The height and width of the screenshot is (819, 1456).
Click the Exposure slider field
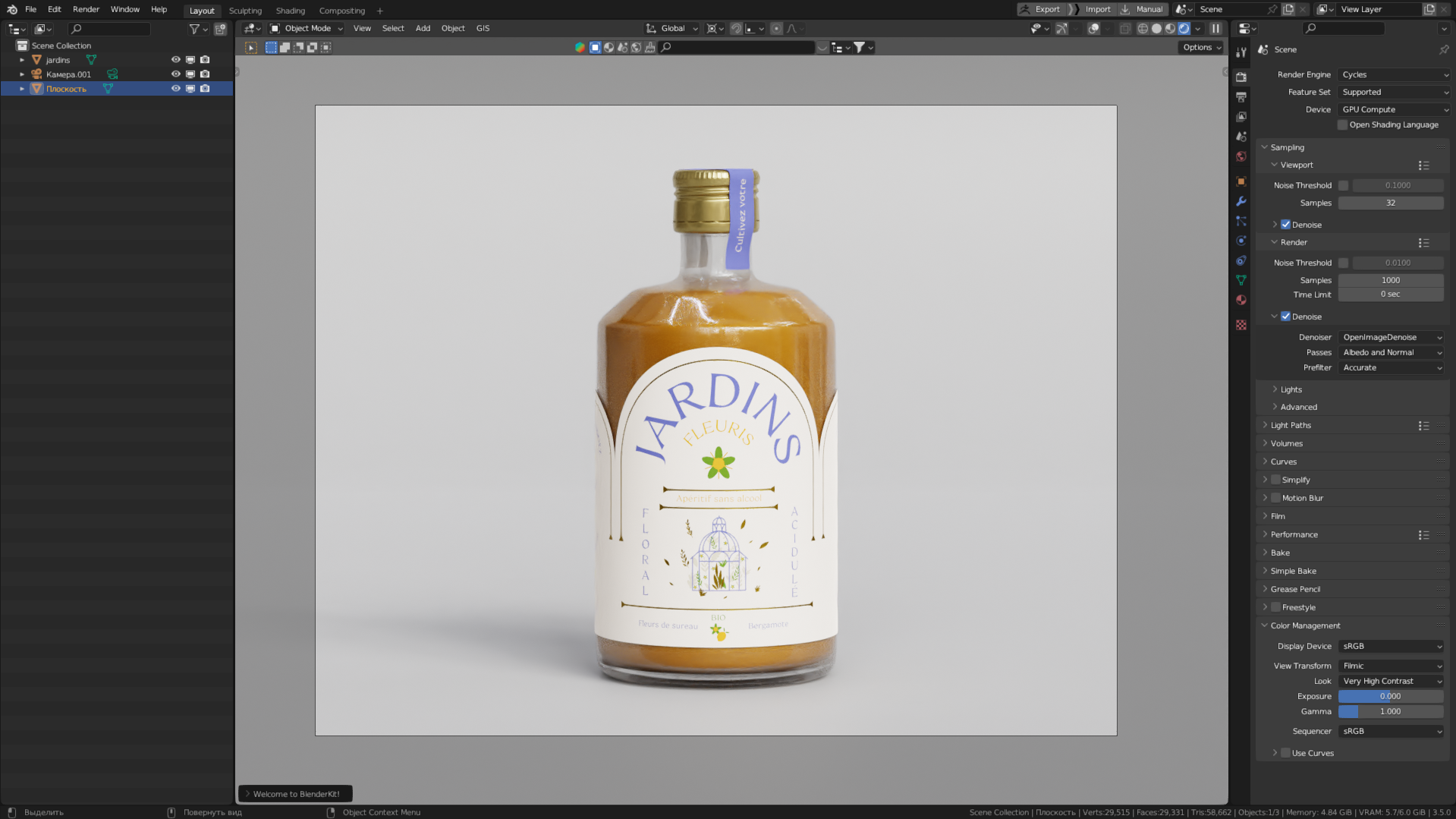1390,696
